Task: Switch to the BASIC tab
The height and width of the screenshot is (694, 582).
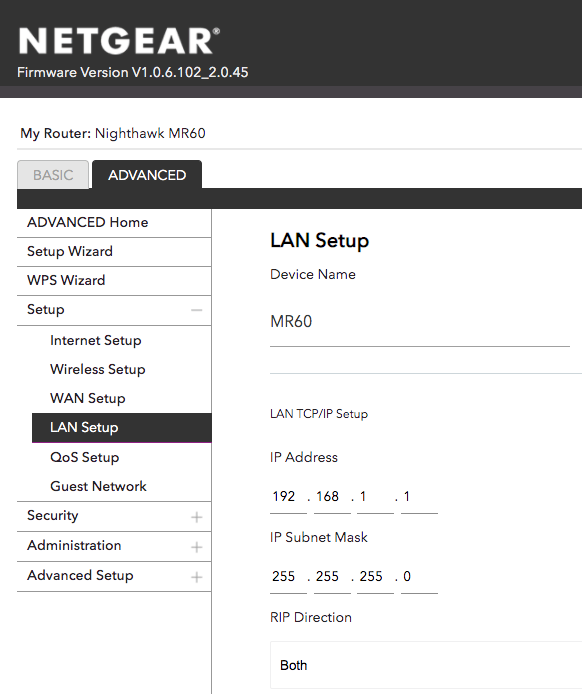Action: (53, 175)
